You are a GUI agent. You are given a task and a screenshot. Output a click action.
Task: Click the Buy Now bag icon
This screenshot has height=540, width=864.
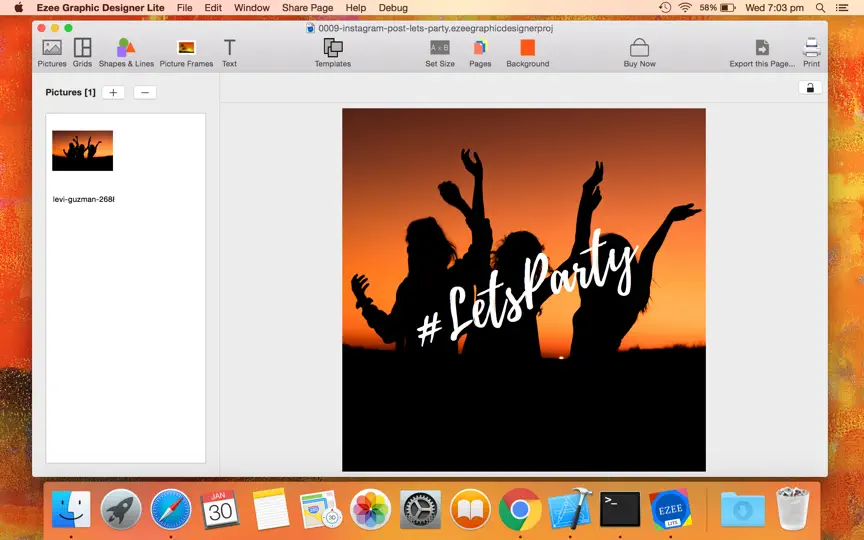click(639, 48)
